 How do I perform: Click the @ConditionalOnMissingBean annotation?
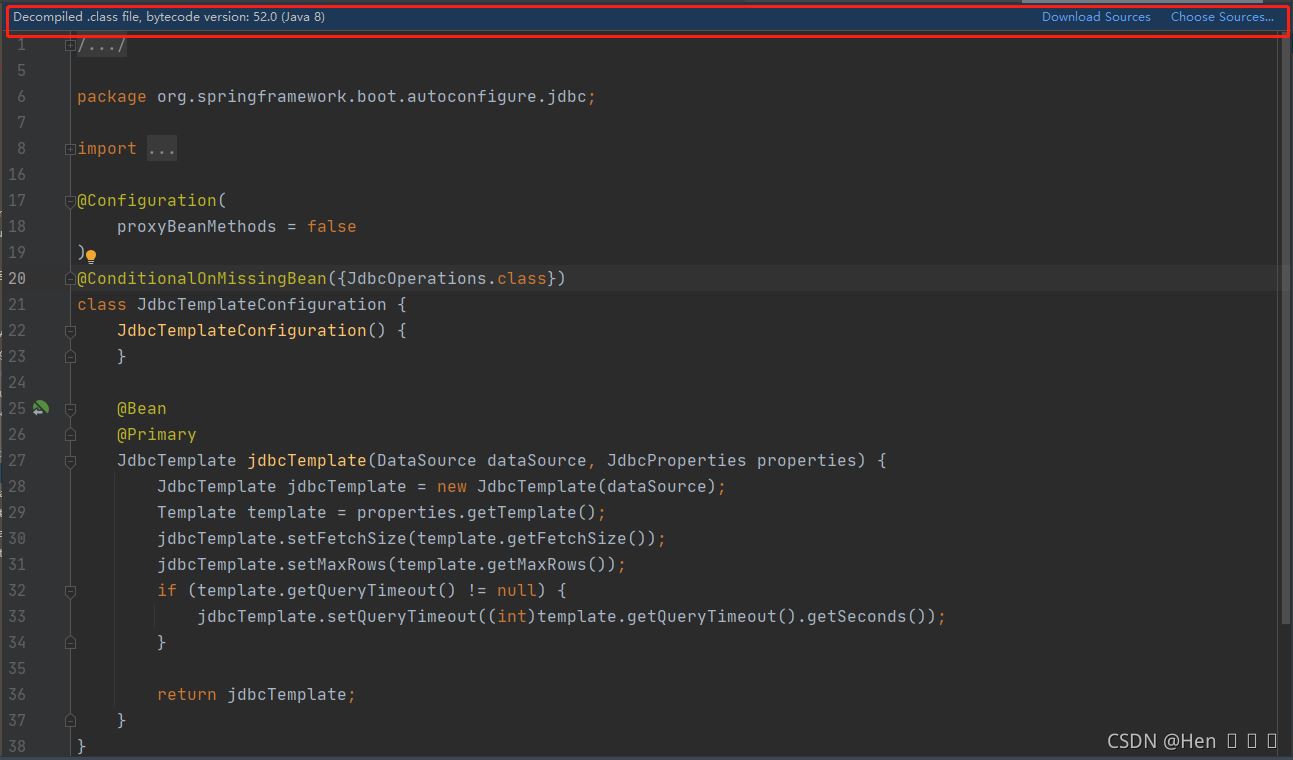(202, 279)
